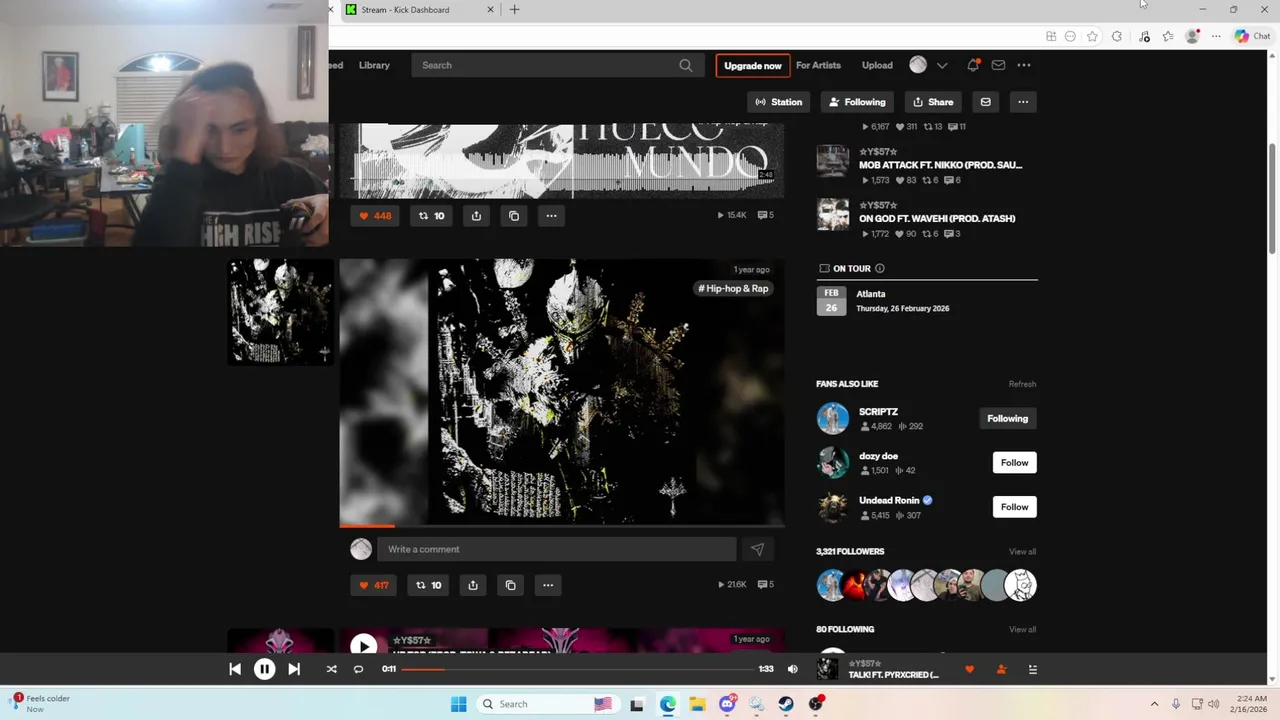
Task: Share the artist profile
Action: (933, 102)
